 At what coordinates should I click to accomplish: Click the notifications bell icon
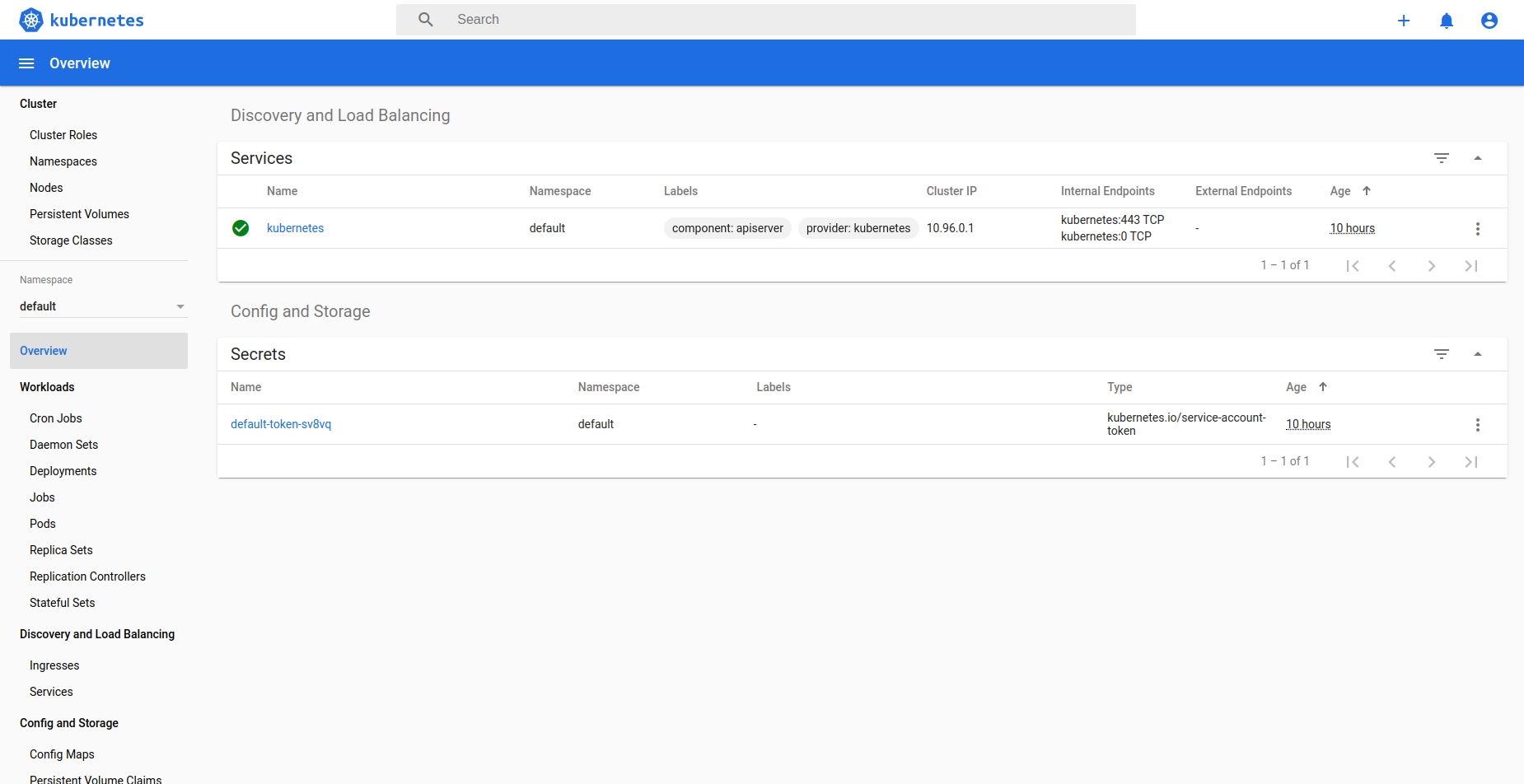(1447, 20)
